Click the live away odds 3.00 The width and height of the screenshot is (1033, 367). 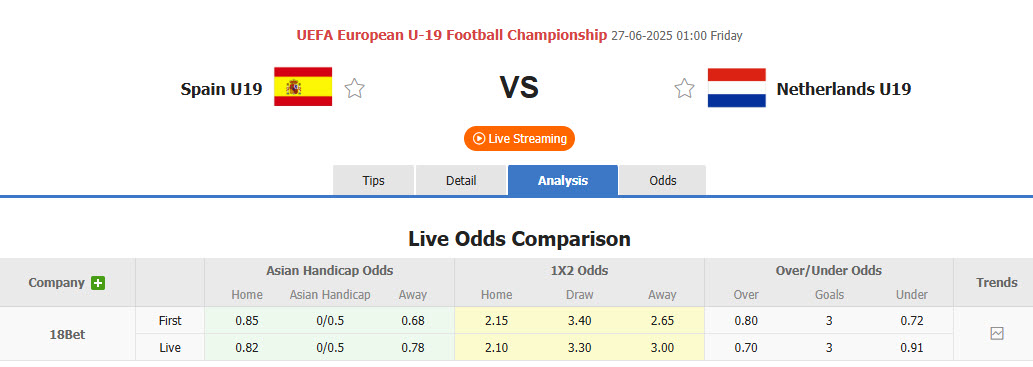tap(661, 347)
